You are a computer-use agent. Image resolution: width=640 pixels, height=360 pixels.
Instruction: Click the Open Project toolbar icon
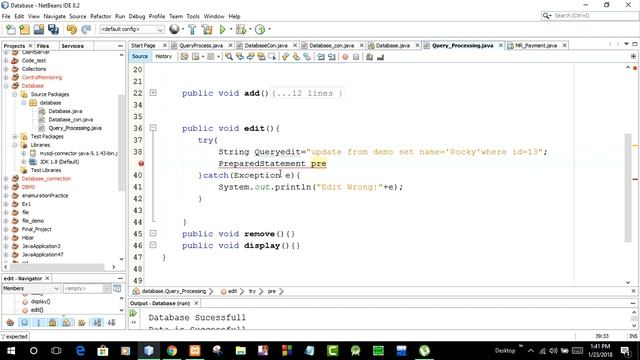tap(39, 29)
